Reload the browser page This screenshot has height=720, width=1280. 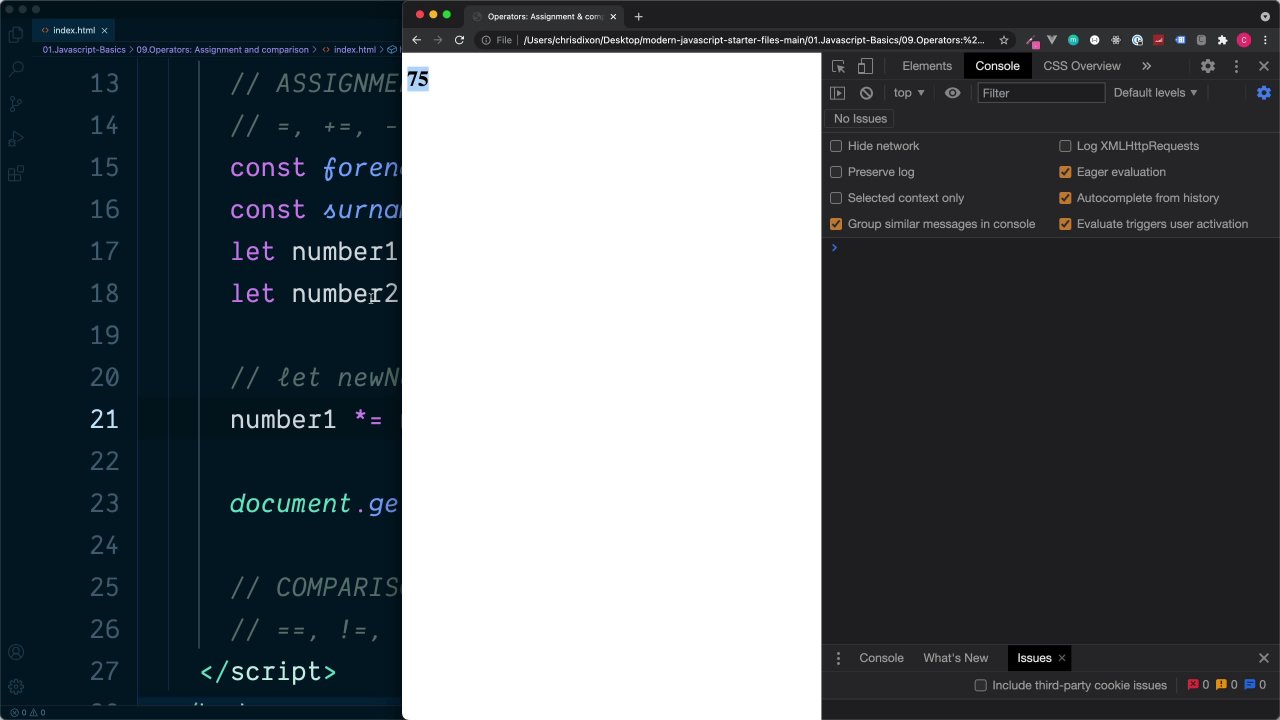point(459,40)
